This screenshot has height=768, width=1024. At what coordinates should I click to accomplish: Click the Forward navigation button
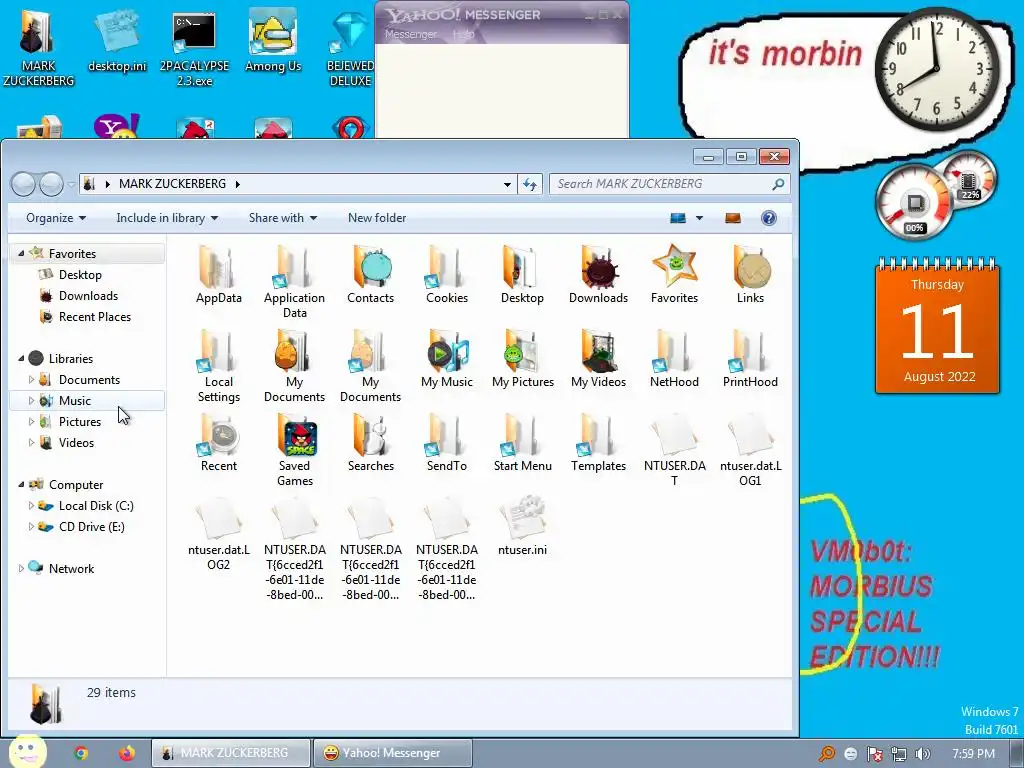pos(51,184)
